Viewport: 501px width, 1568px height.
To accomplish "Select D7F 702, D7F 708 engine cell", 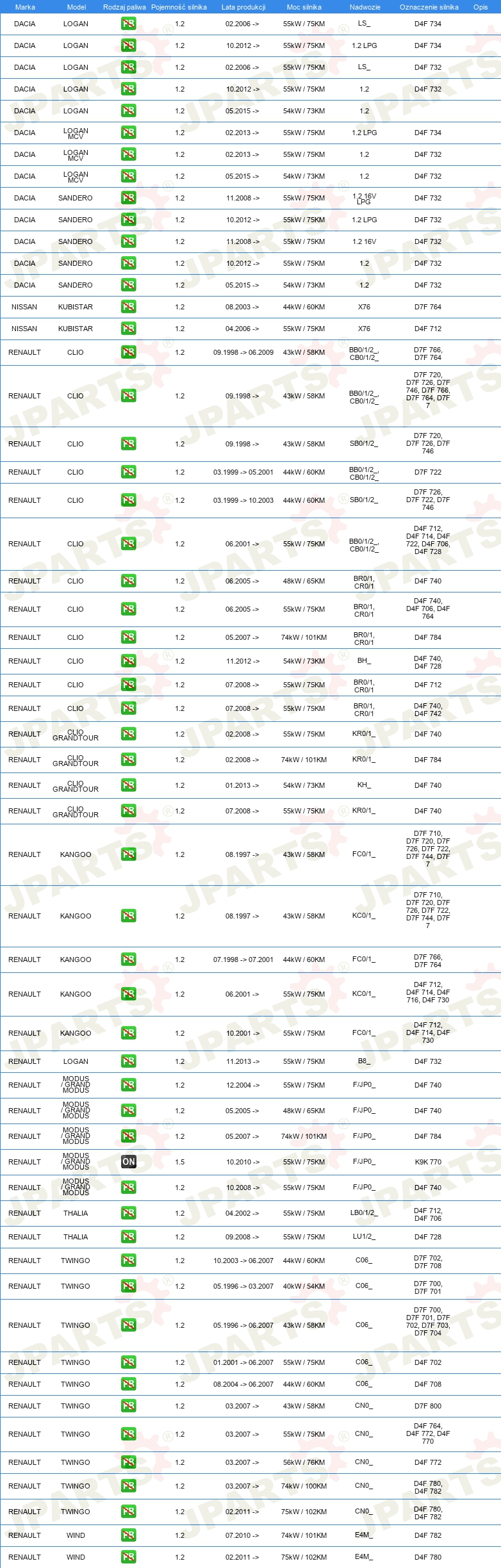I will pos(428,1261).
